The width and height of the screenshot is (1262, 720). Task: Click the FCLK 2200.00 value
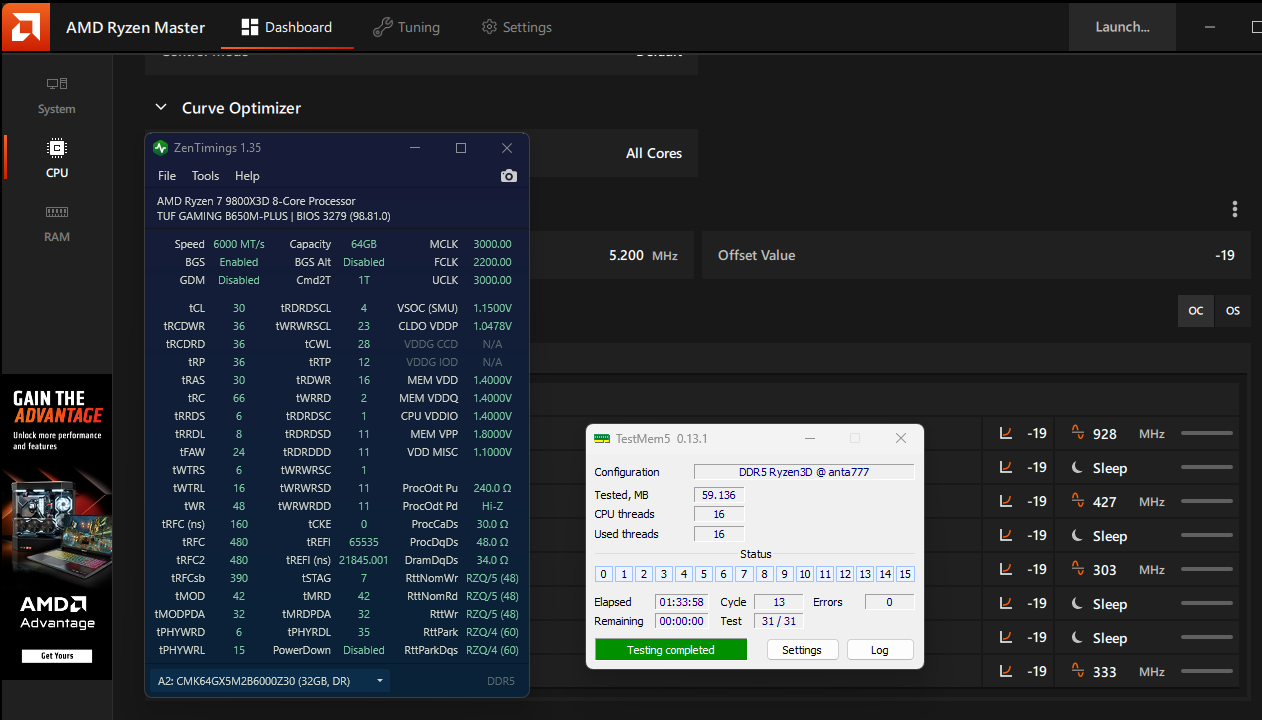pyautogui.click(x=492, y=262)
